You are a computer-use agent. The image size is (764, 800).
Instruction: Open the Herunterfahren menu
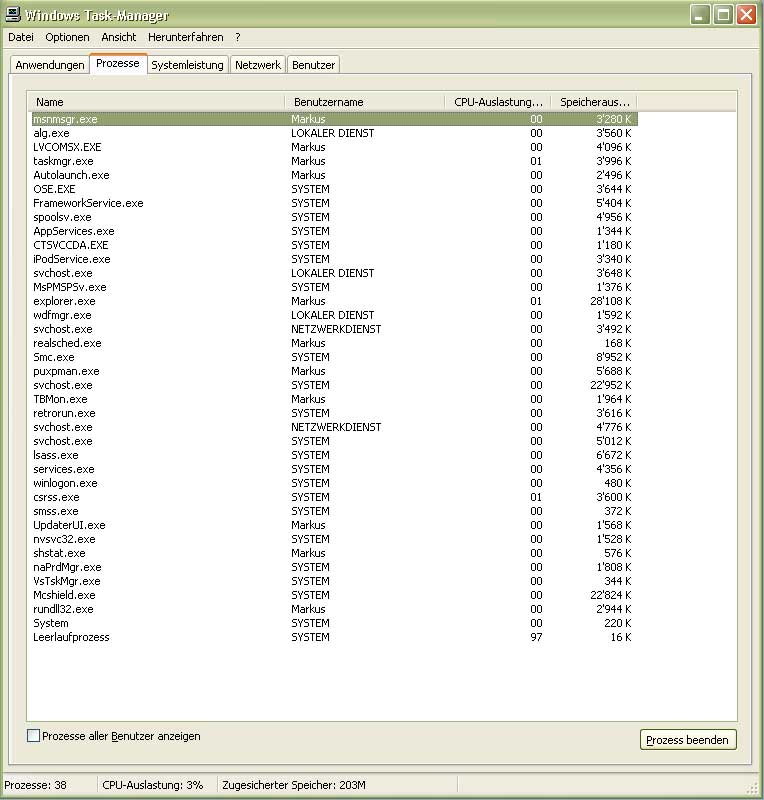(186, 37)
